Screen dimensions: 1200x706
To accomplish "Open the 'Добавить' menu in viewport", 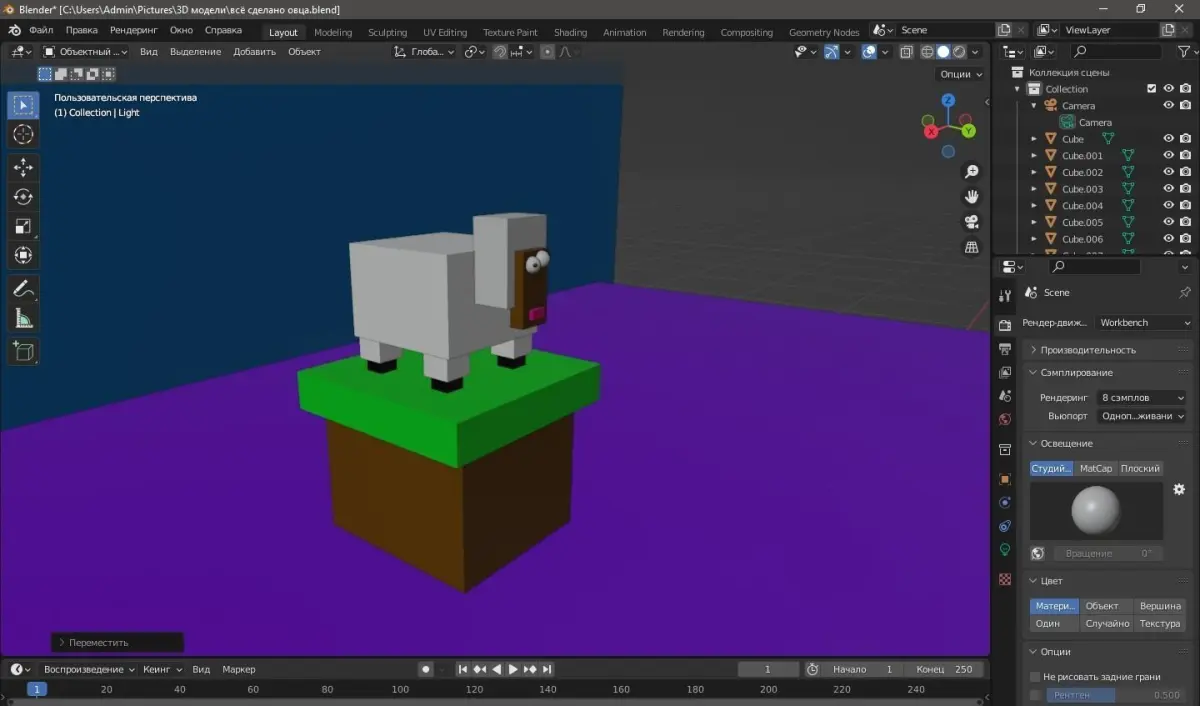I will [254, 52].
